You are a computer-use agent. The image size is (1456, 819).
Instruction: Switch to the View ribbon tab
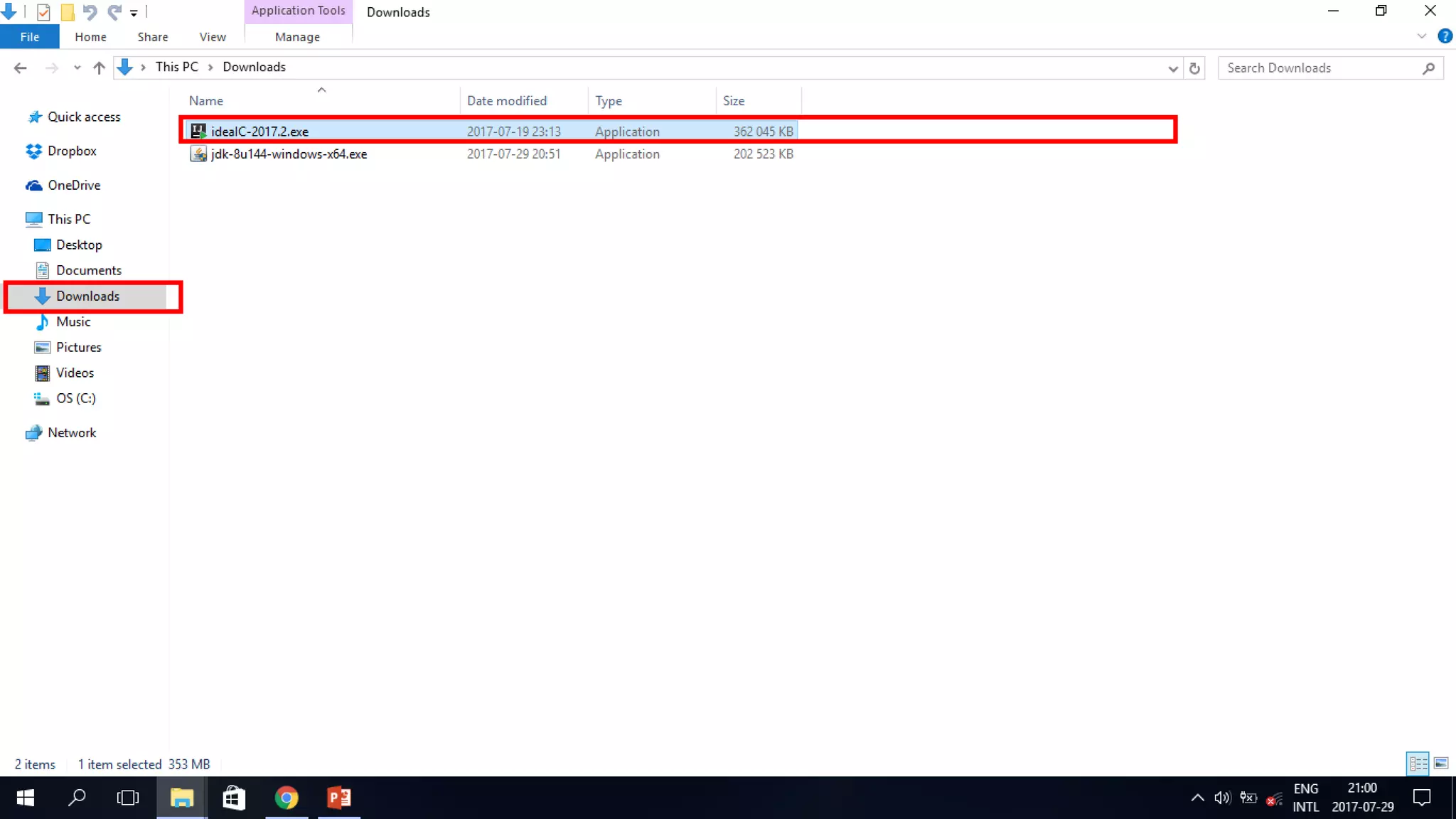pos(213,37)
